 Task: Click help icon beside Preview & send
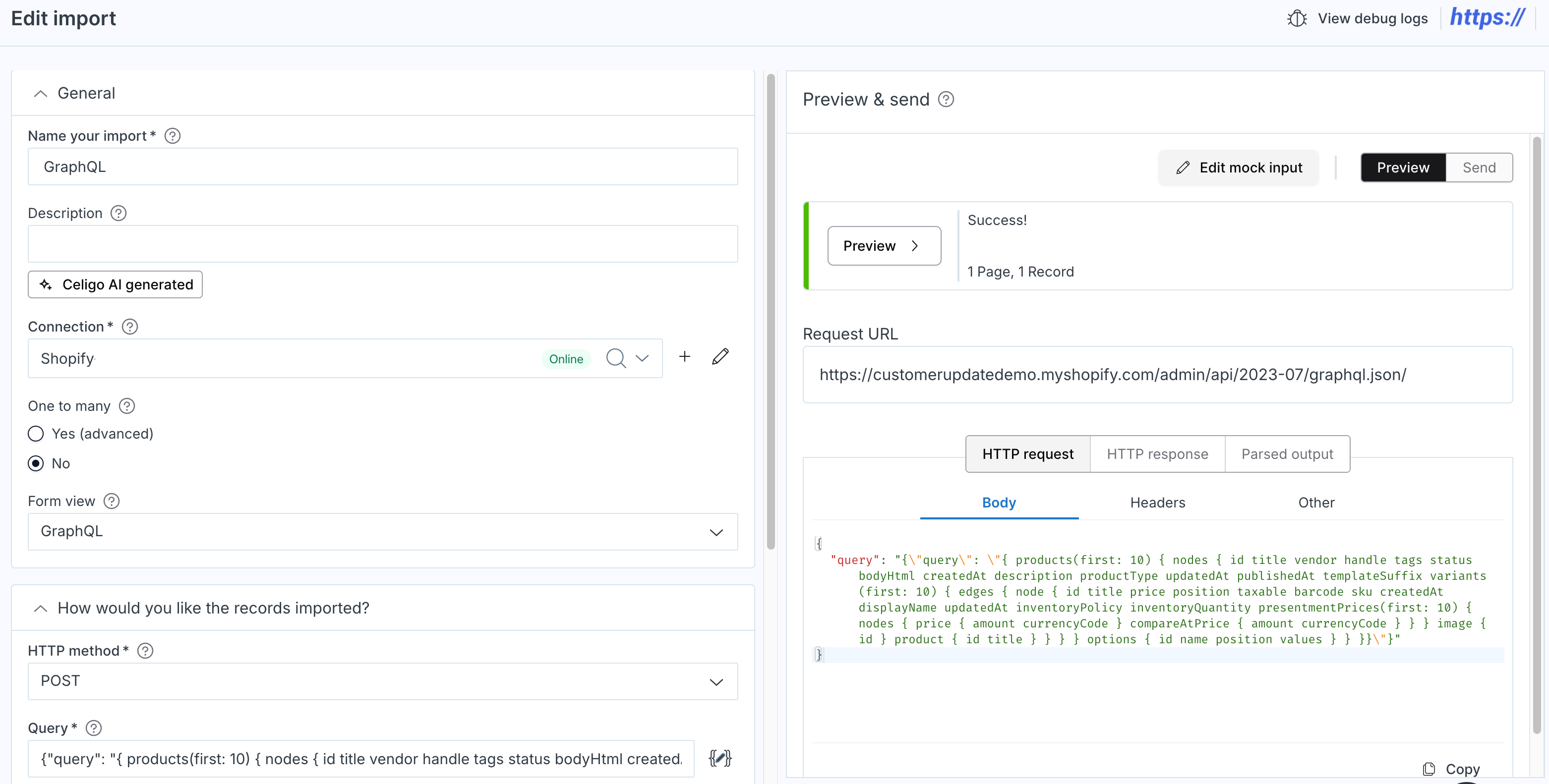[x=946, y=99]
